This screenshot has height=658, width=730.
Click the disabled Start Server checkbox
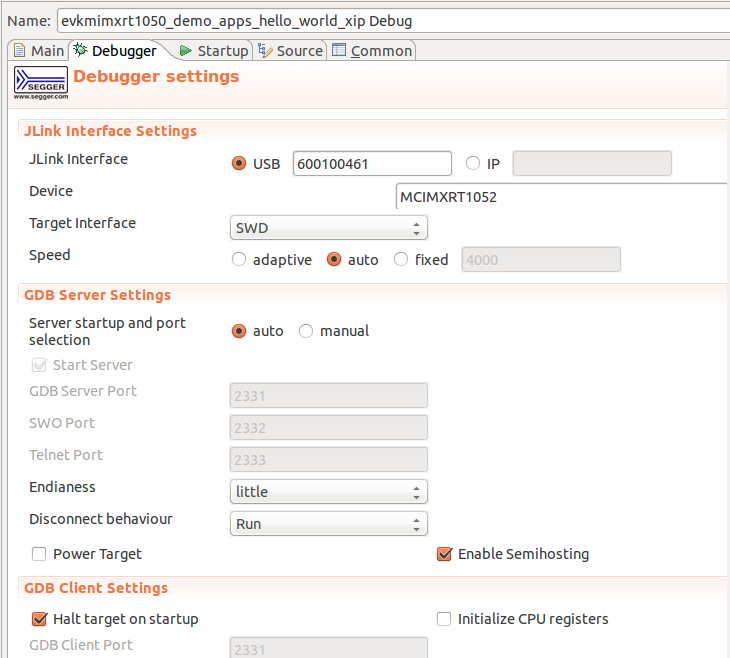tap(39, 365)
